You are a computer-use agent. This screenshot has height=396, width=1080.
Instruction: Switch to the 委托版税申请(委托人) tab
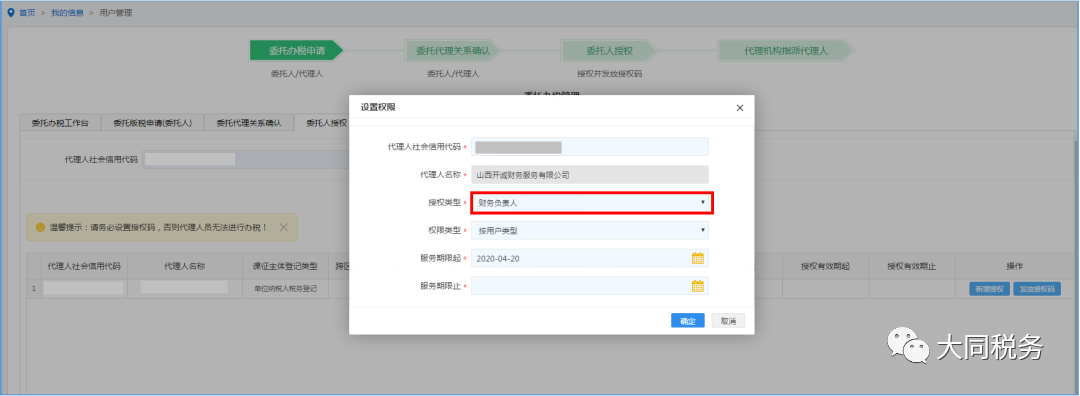[x=152, y=123]
